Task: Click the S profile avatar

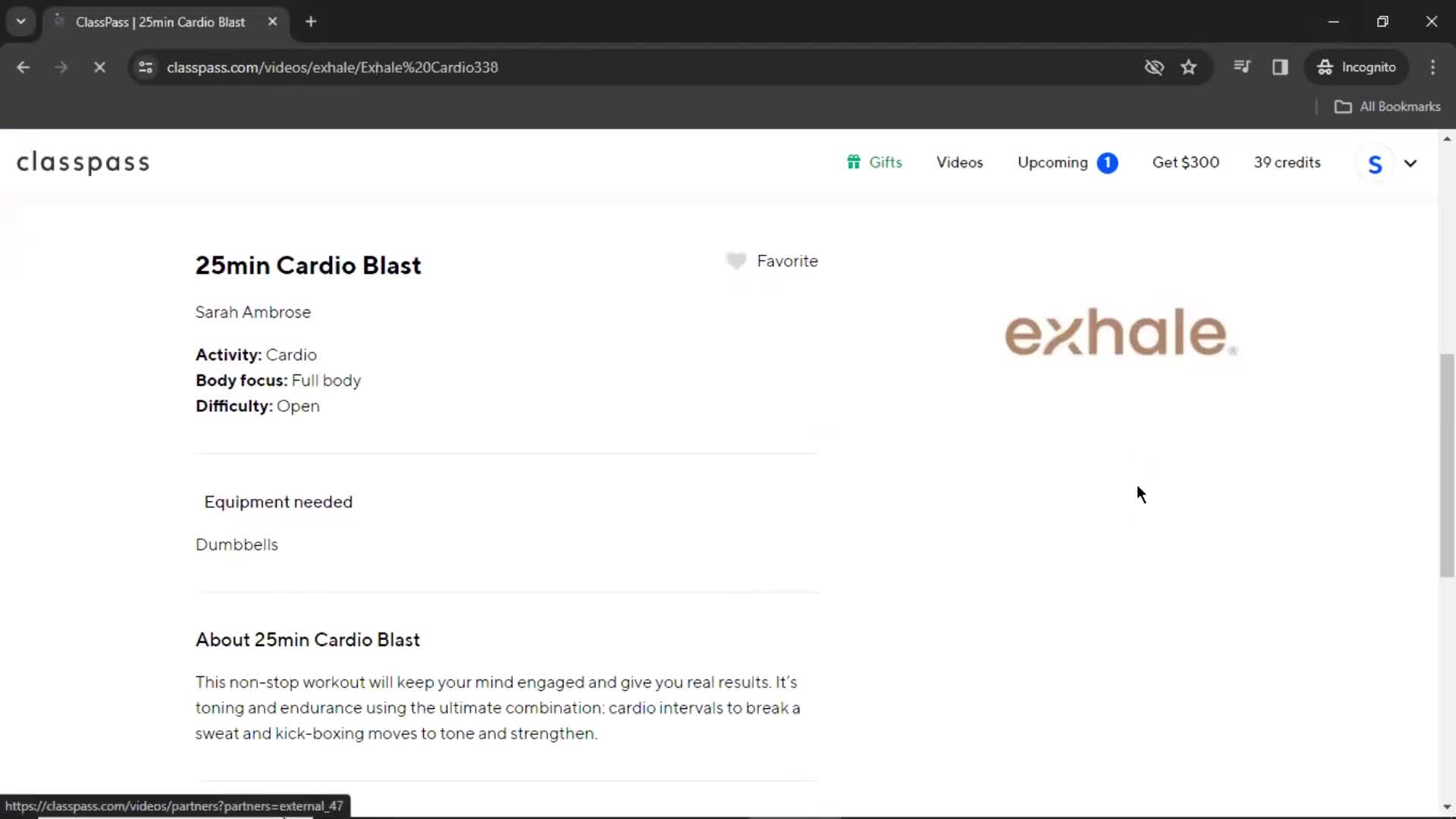Action: tap(1375, 164)
